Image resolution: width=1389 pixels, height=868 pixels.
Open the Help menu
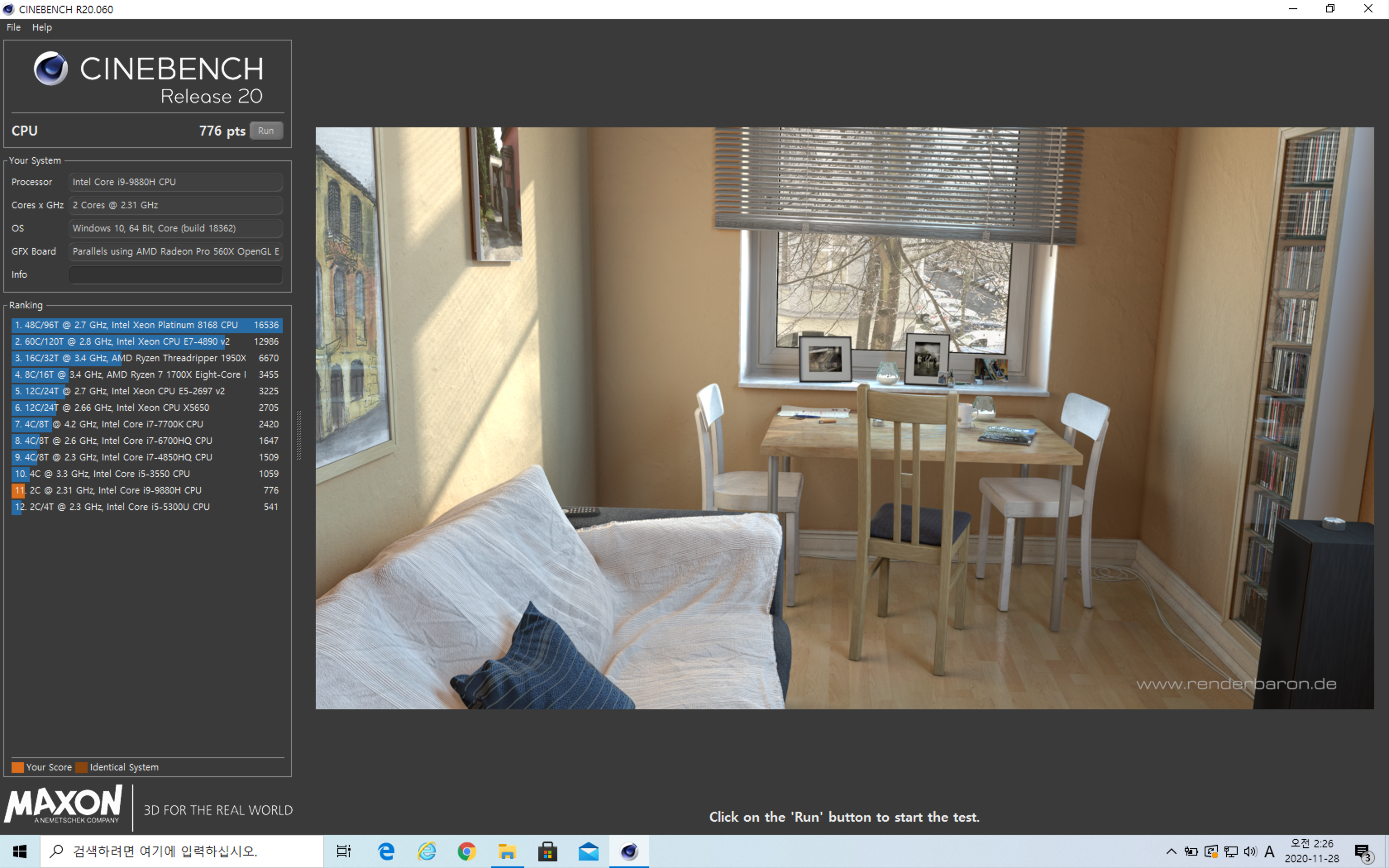[x=42, y=27]
